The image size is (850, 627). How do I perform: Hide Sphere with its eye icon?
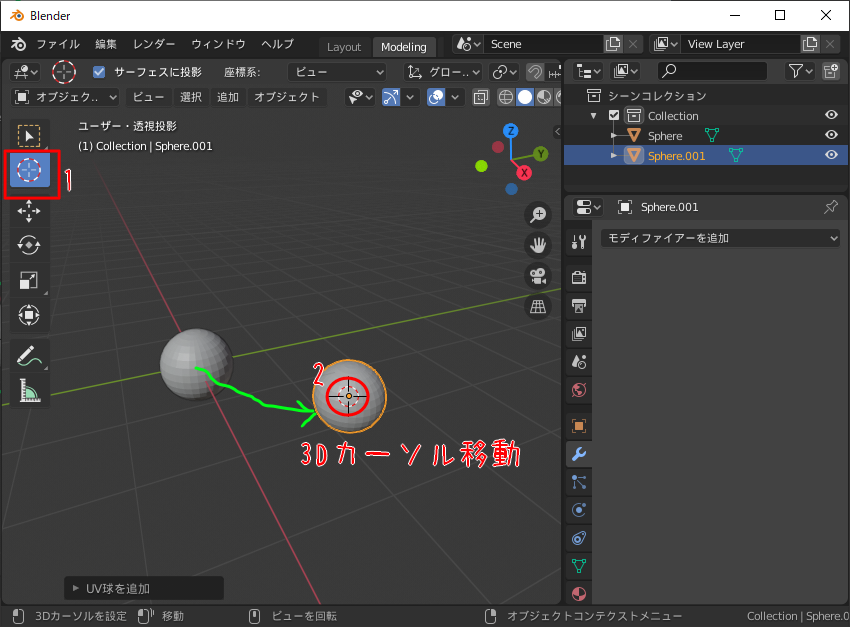click(831, 135)
